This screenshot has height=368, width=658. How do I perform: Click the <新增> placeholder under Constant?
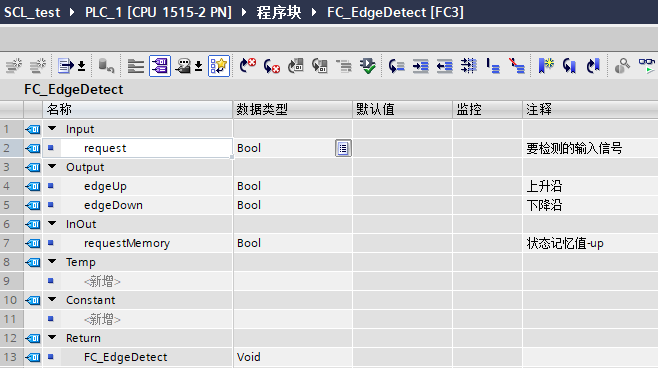pyautogui.click(x=102, y=319)
